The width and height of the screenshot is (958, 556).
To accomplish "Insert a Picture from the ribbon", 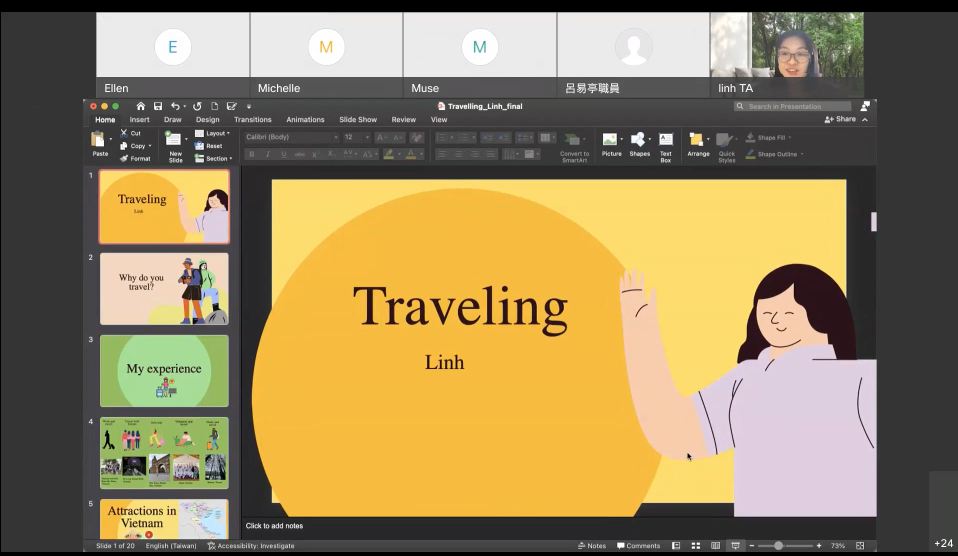I will coord(610,140).
